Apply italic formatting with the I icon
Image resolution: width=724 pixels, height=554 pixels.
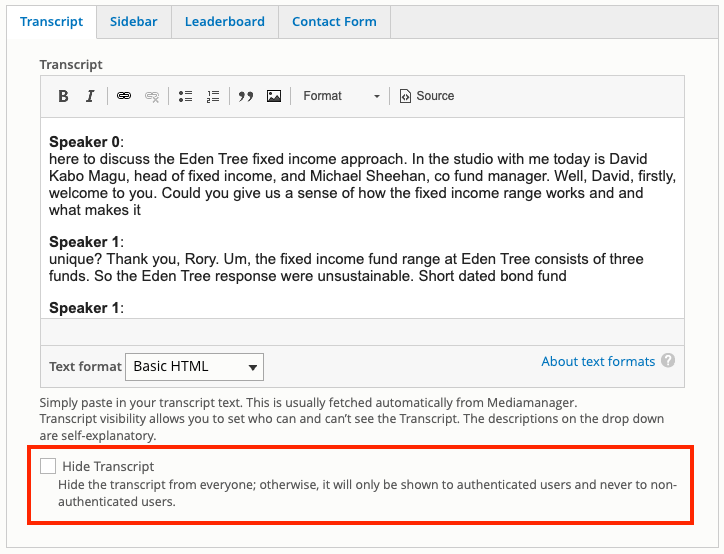tap(90, 96)
